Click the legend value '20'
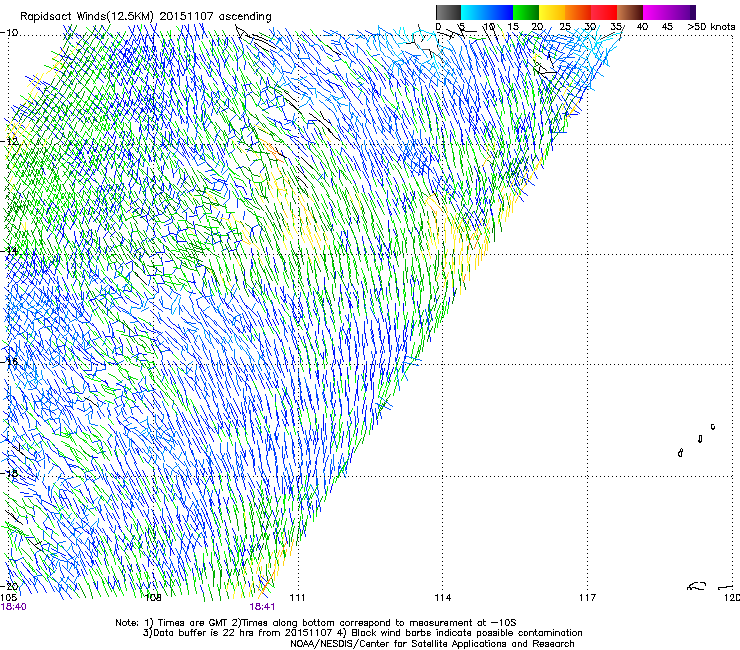Screen dimensions: 740x650 [x=537, y=26]
